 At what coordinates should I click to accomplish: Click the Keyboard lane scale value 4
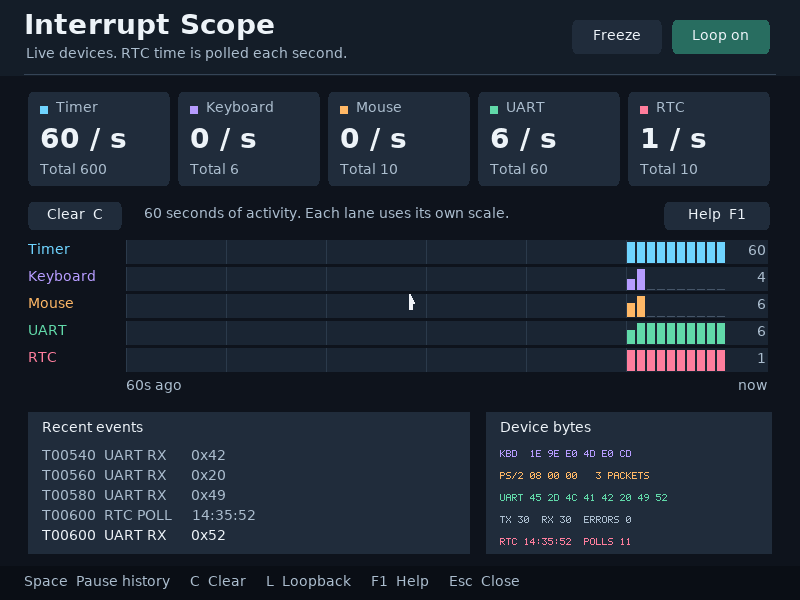(x=761, y=277)
